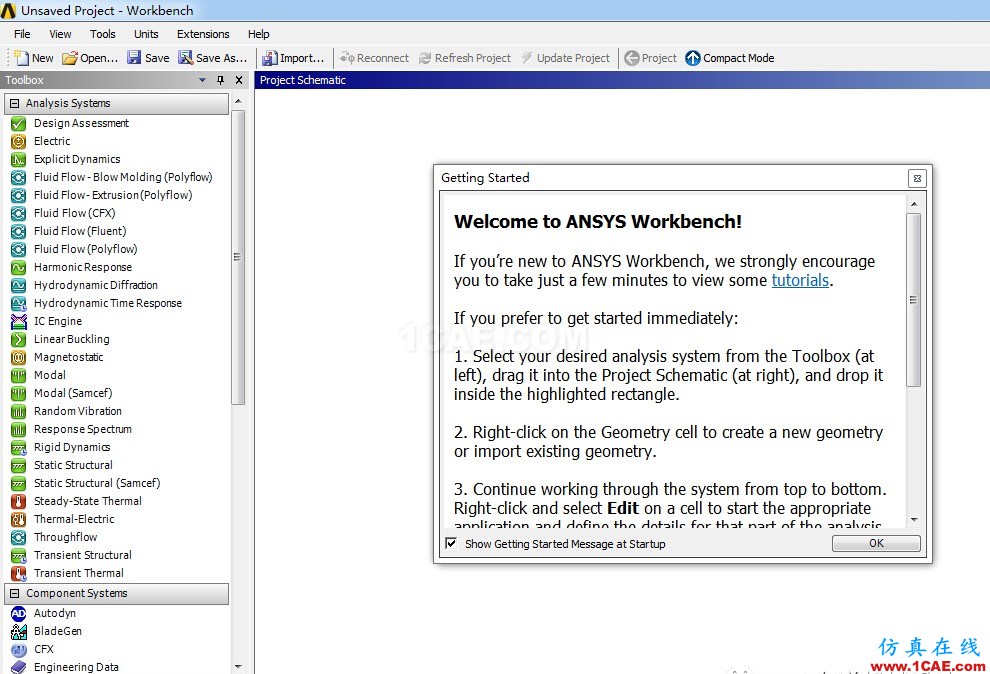This screenshot has width=990, height=674.
Task: Select the BladeGen component icon
Action: [x=18, y=632]
